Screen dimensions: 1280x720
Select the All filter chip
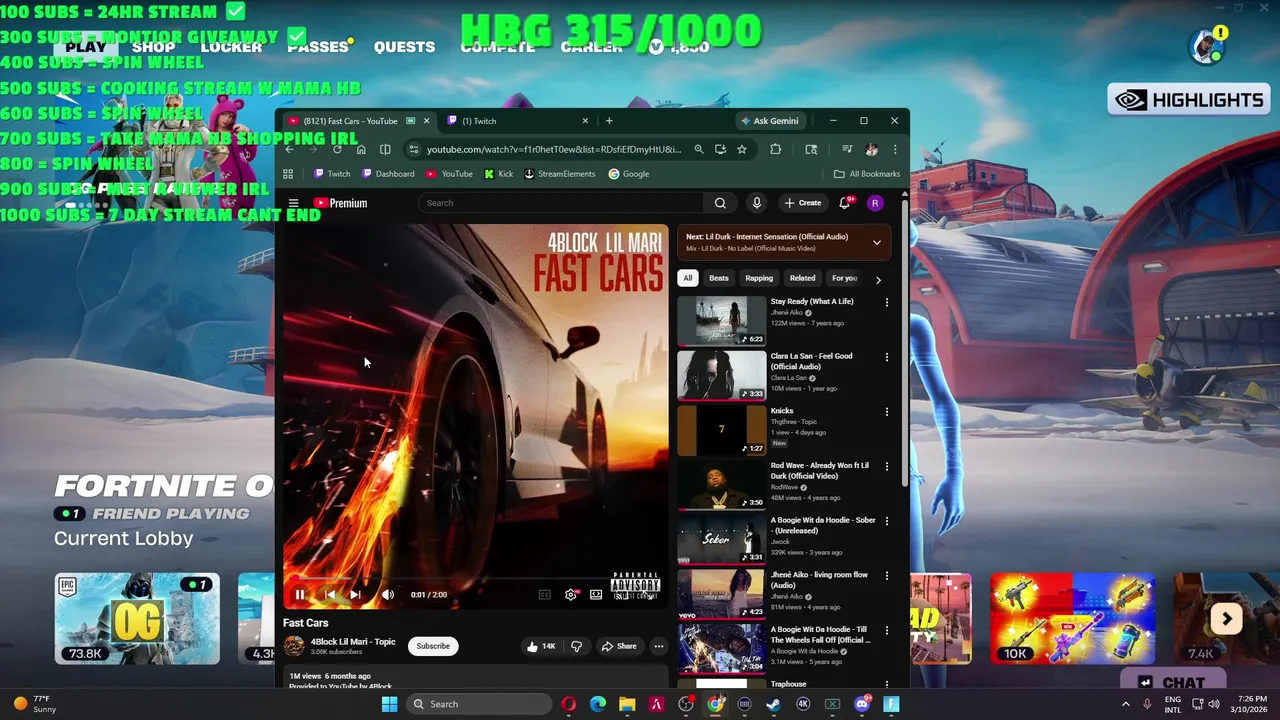(x=687, y=278)
